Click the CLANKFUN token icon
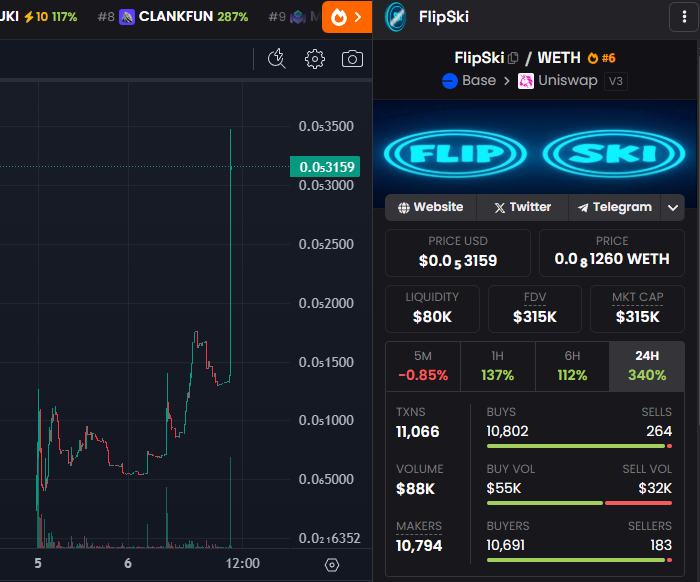The height and width of the screenshot is (582, 700). click(x=127, y=17)
